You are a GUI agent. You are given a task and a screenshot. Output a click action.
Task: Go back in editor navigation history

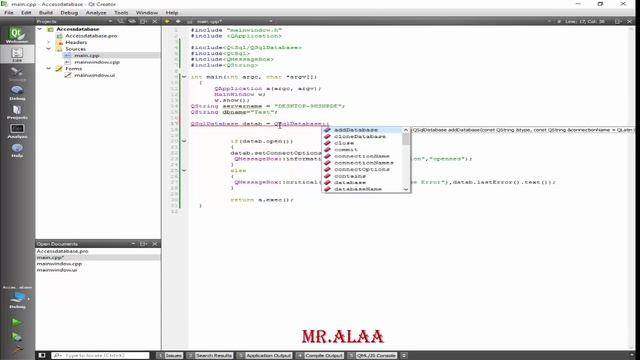pyautogui.click(x=167, y=21)
